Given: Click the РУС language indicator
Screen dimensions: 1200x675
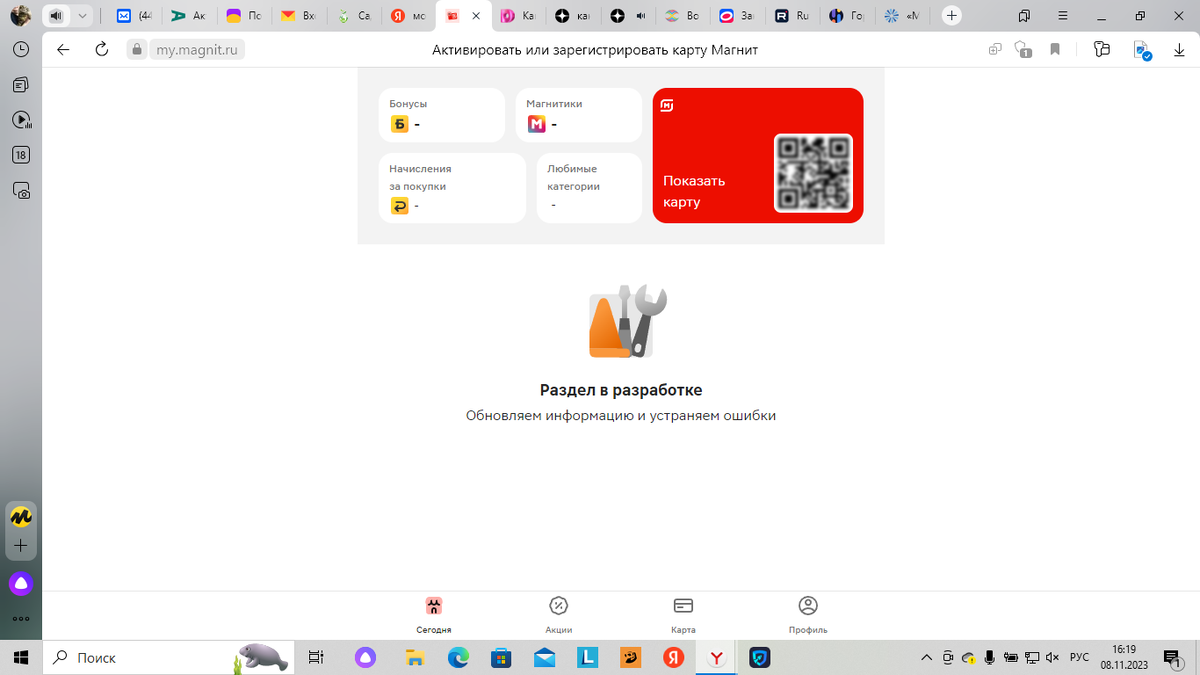Looking at the screenshot, I should pos(1080,657).
